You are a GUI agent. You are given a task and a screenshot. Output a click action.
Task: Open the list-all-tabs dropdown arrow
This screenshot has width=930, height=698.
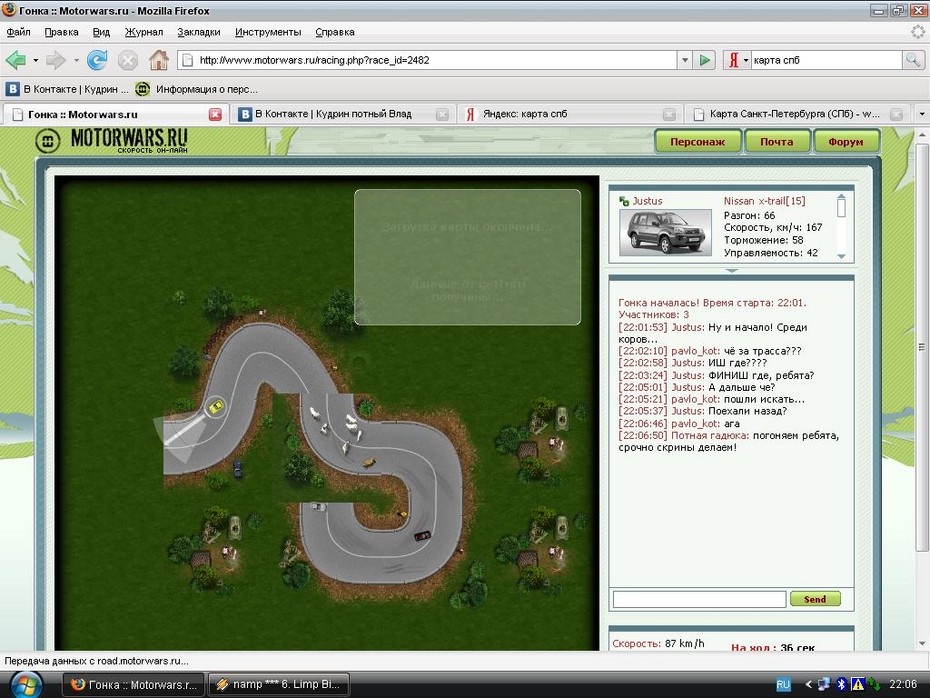921,114
